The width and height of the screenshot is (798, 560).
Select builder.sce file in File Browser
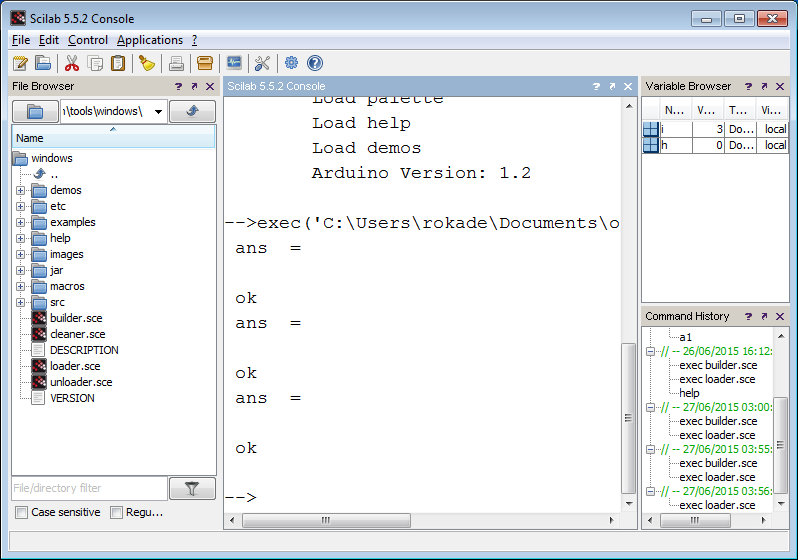(76, 318)
